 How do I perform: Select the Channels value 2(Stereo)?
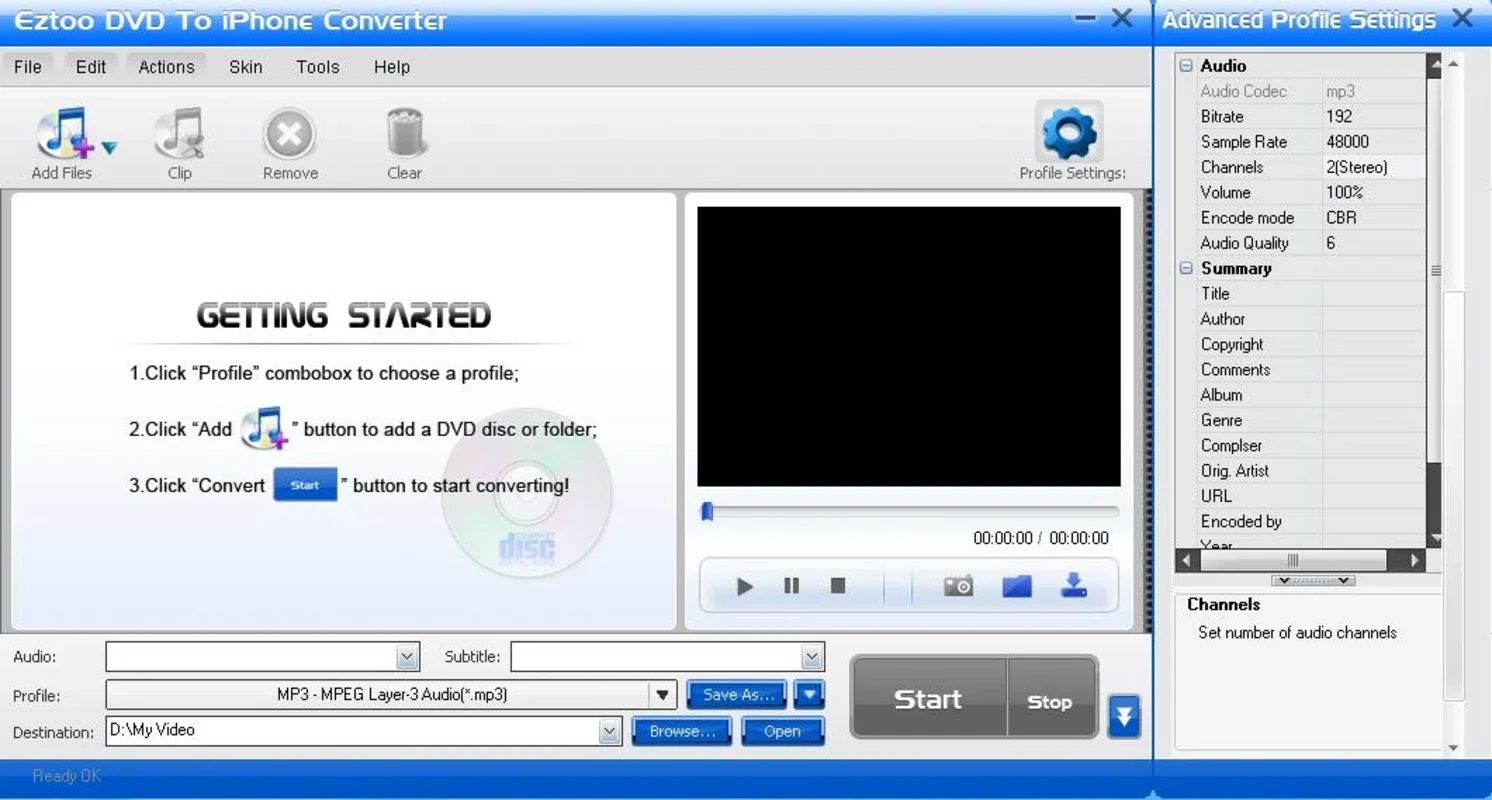[x=1374, y=167]
